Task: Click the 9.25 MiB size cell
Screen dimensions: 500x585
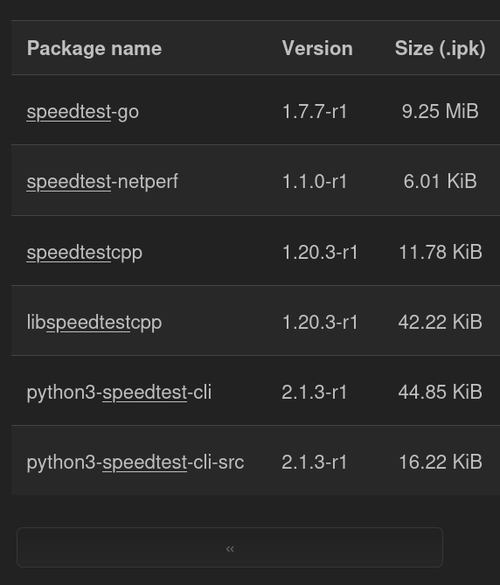Action: tap(440, 111)
